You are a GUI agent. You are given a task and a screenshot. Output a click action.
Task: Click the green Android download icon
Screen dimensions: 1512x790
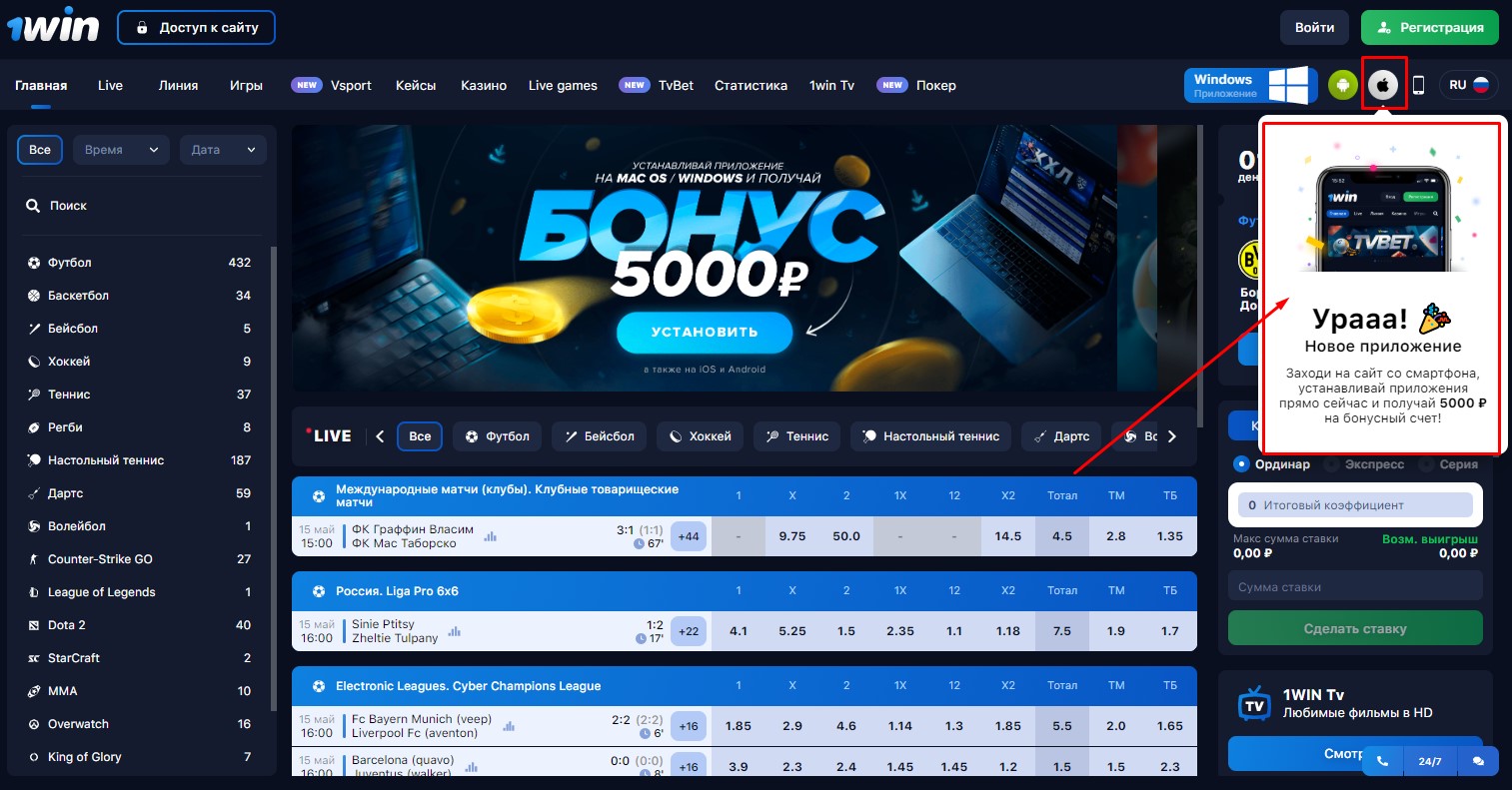[1341, 85]
